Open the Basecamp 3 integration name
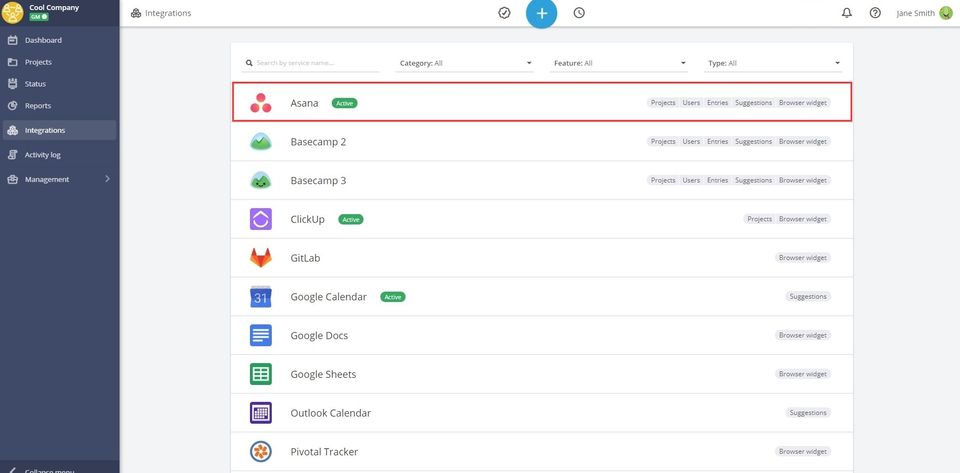Screen dimensions: 960x473 (318, 181)
